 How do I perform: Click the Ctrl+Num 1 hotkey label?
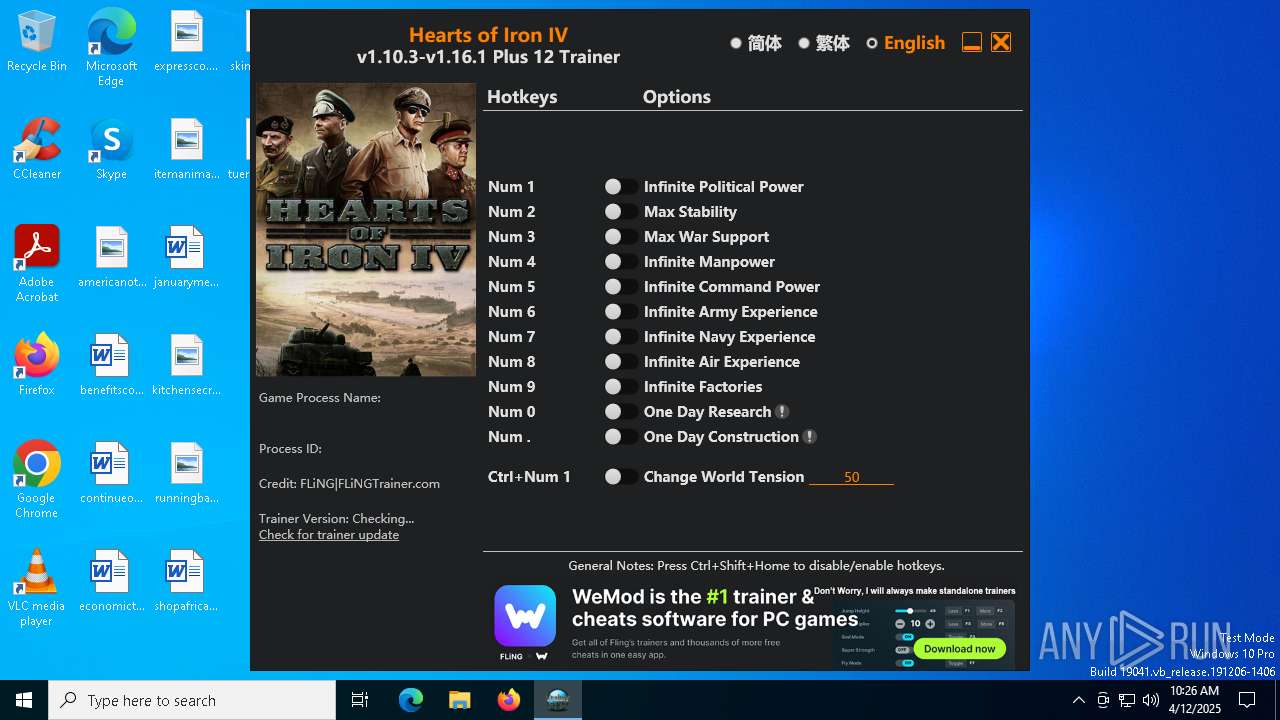tap(529, 477)
